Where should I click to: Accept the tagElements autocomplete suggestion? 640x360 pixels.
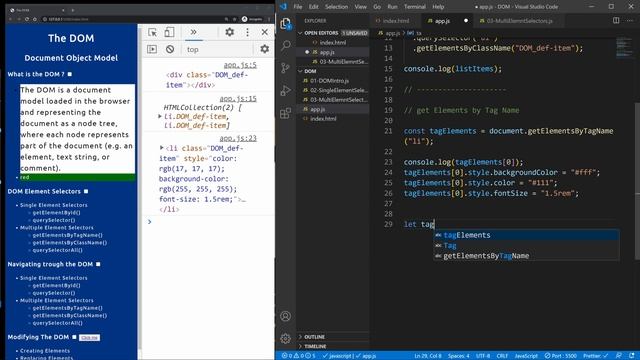[526, 235]
